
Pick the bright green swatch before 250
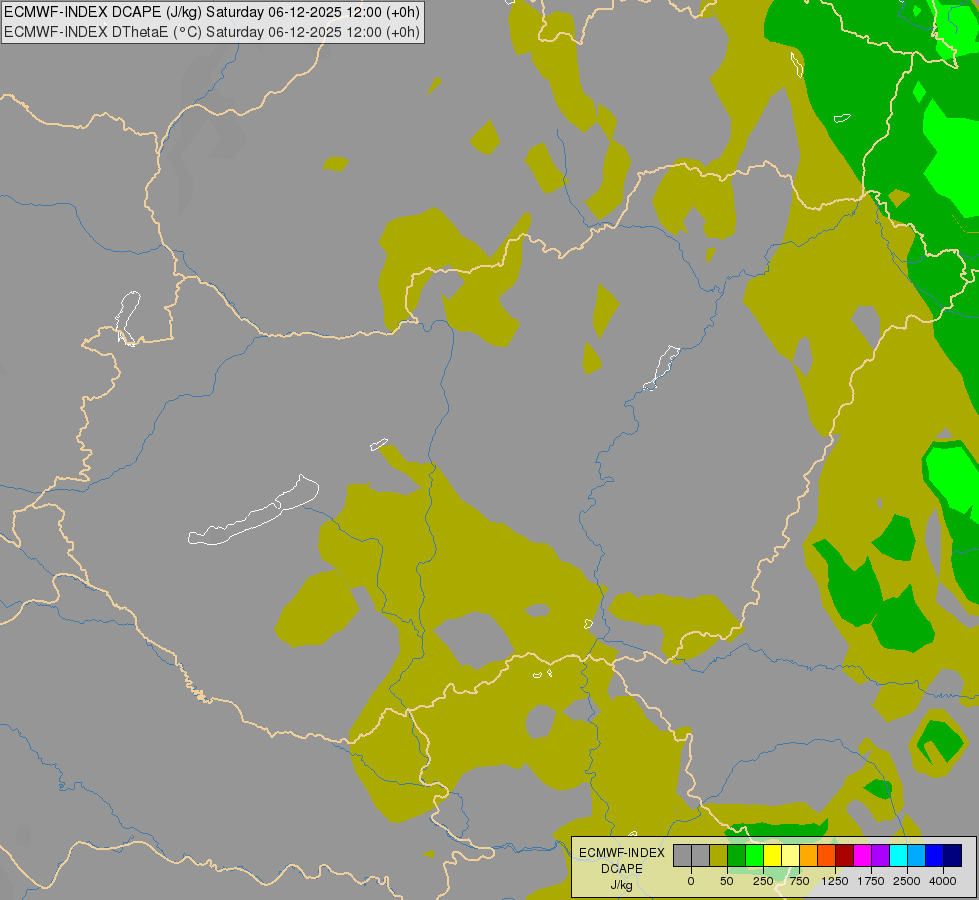point(755,856)
